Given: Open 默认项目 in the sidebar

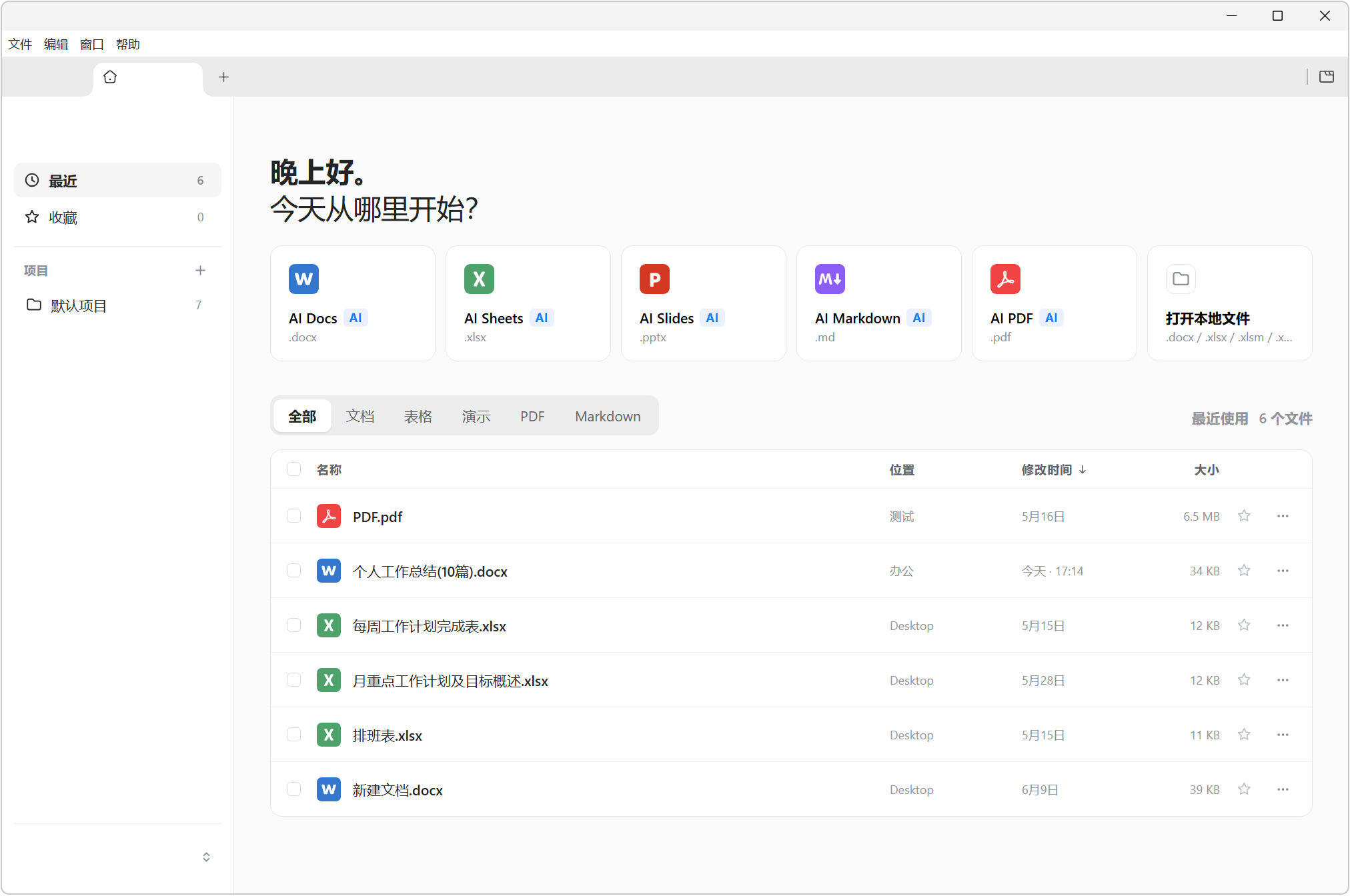Looking at the screenshot, I should 117,305.
